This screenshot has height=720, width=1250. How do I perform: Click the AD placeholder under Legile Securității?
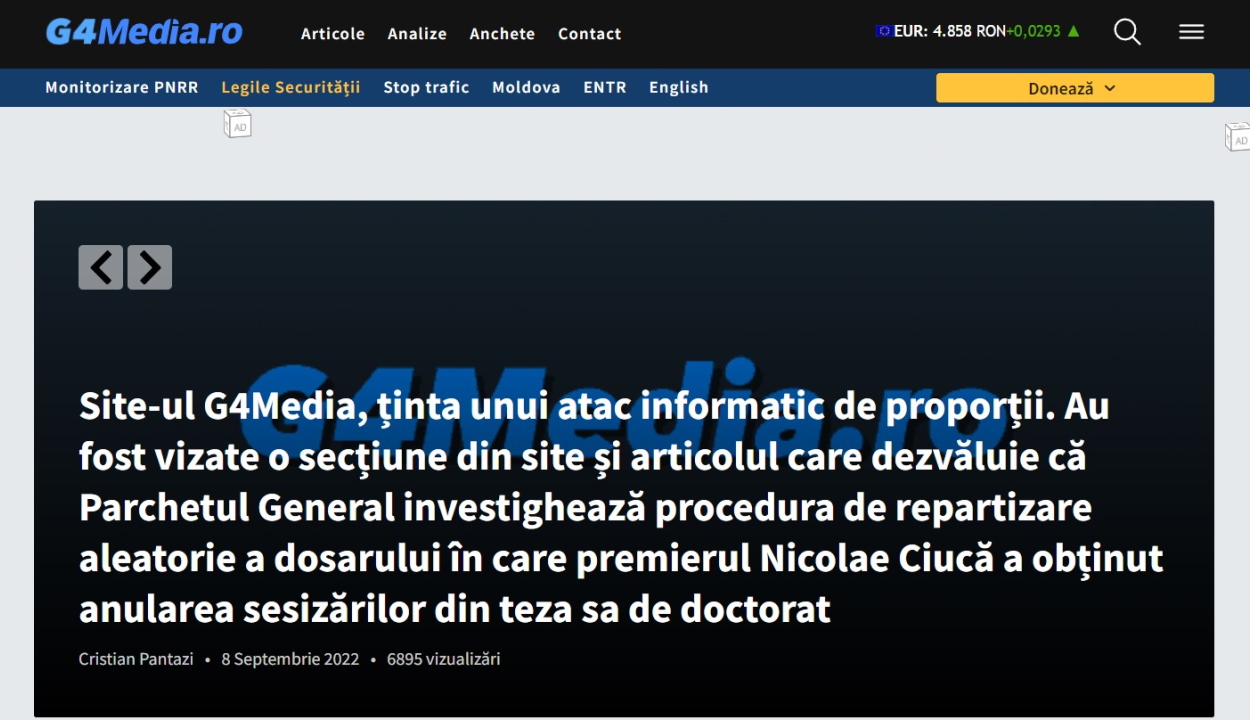coord(237,124)
